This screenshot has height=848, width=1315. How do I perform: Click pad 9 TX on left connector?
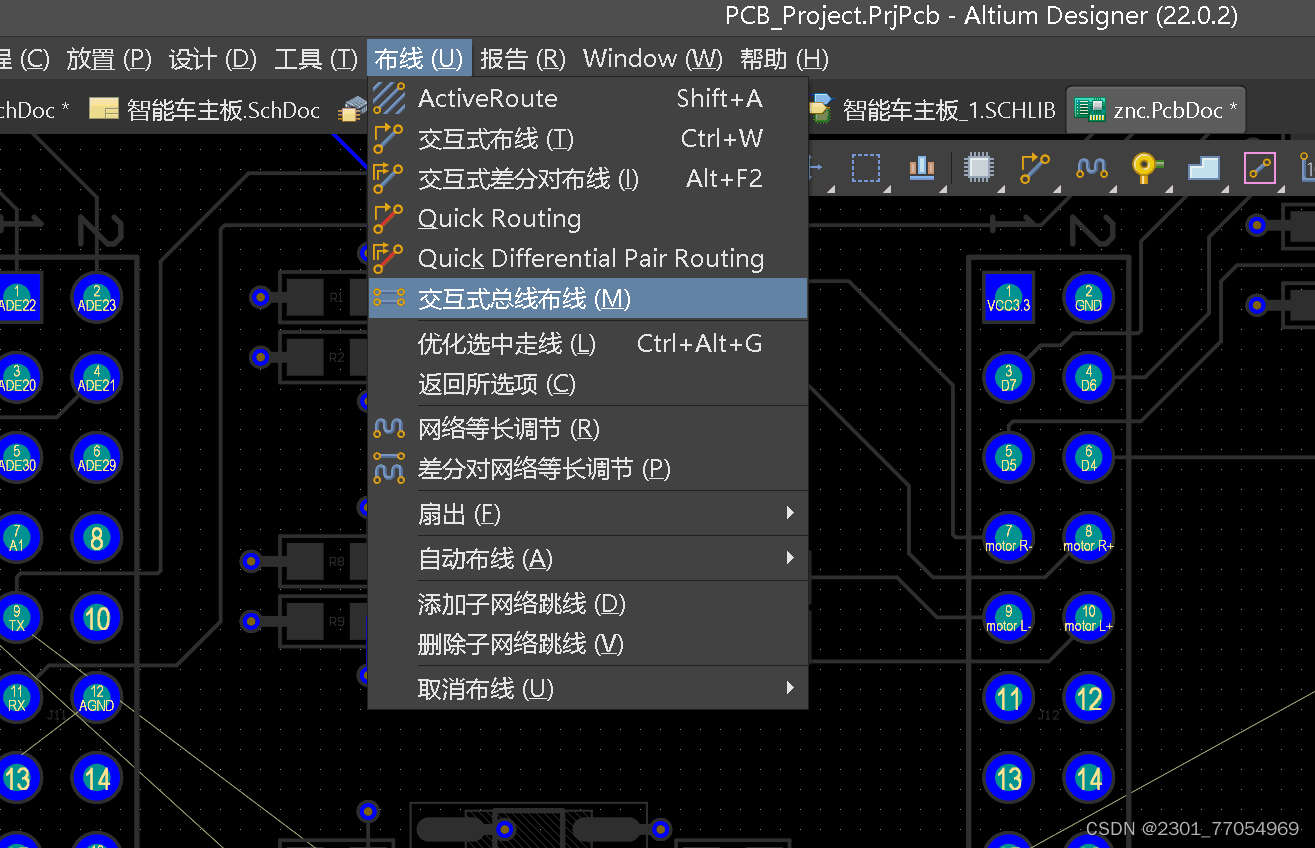click(17, 618)
